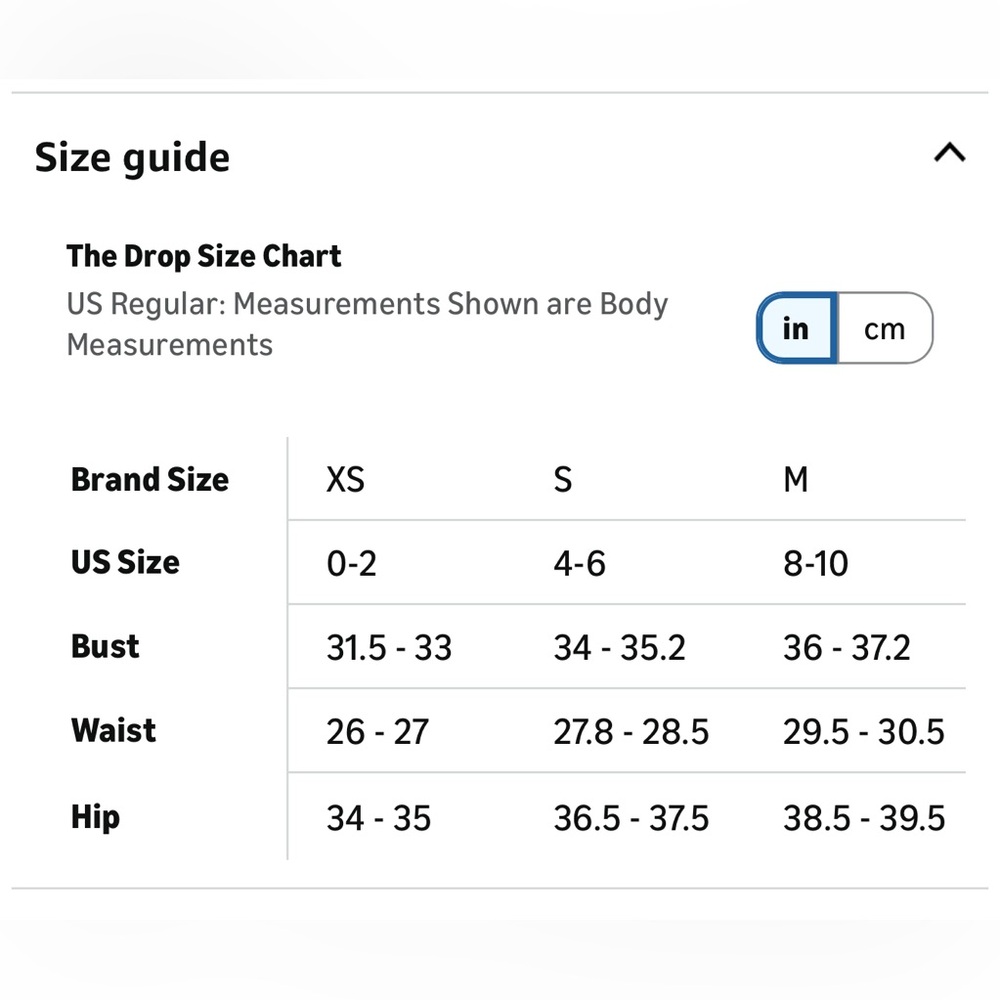This screenshot has width=1000, height=1000.
Task: Select the XS brand size column
Action: tap(345, 479)
